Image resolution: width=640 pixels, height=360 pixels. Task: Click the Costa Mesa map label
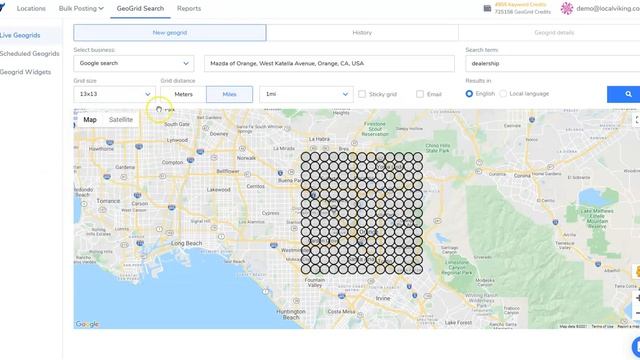(x=341, y=311)
